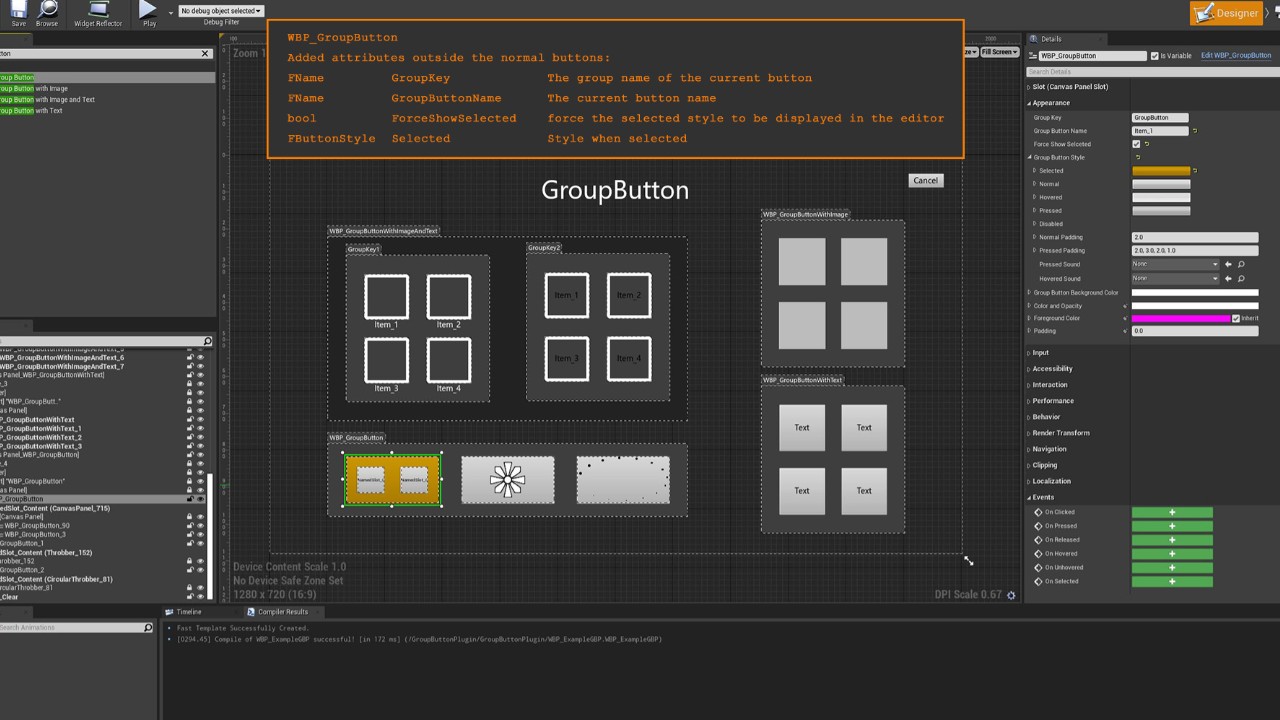The image size is (1280, 720).
Task: Click the magenta Foreground Color swatch
Action: (1180, 318)
